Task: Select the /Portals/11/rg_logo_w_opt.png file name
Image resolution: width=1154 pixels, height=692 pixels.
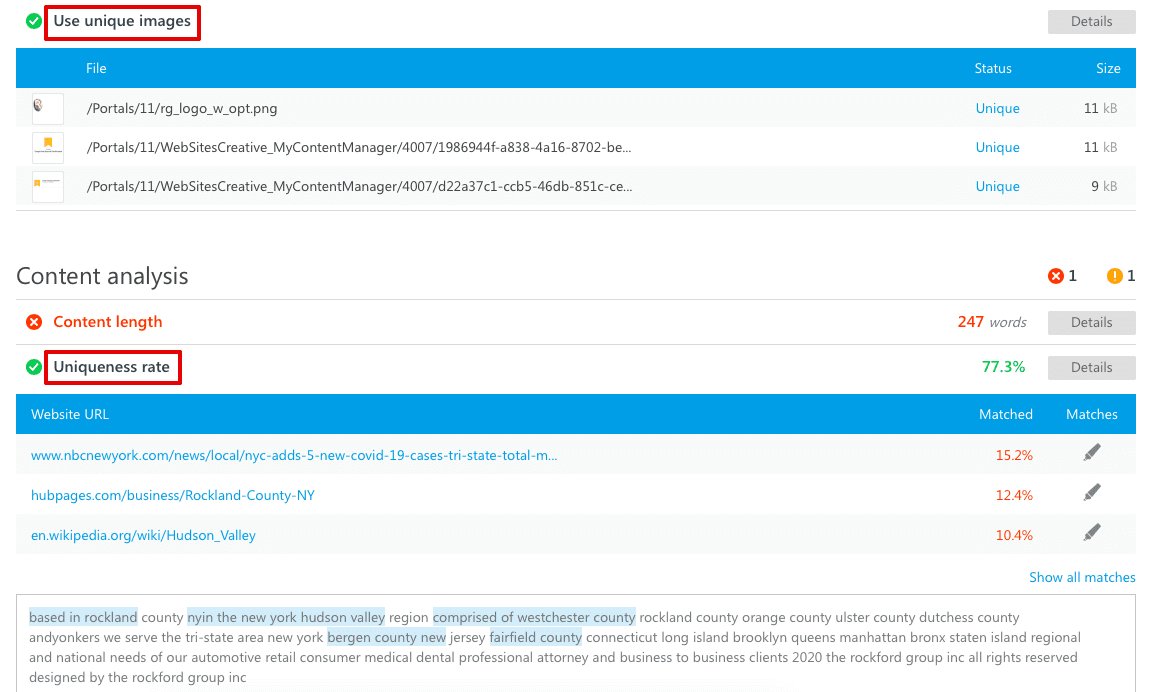Action: pyautogui.click(x=182, y=108)
